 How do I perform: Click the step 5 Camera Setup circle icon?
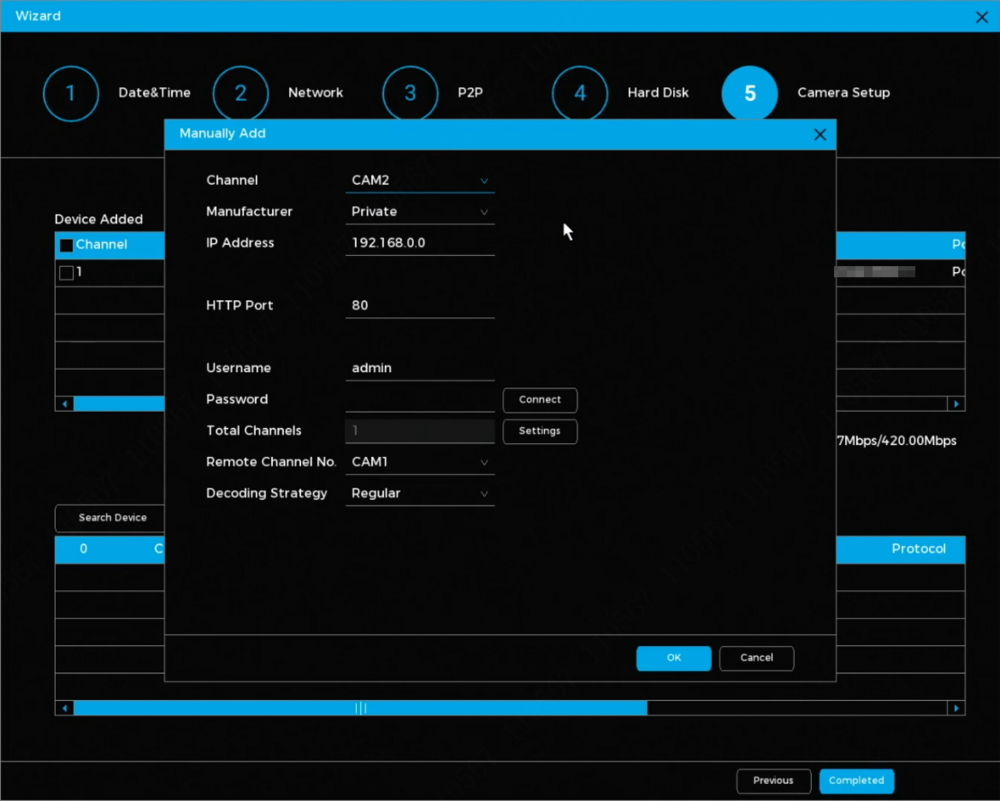pyautogui.click(x=750, y=94)
